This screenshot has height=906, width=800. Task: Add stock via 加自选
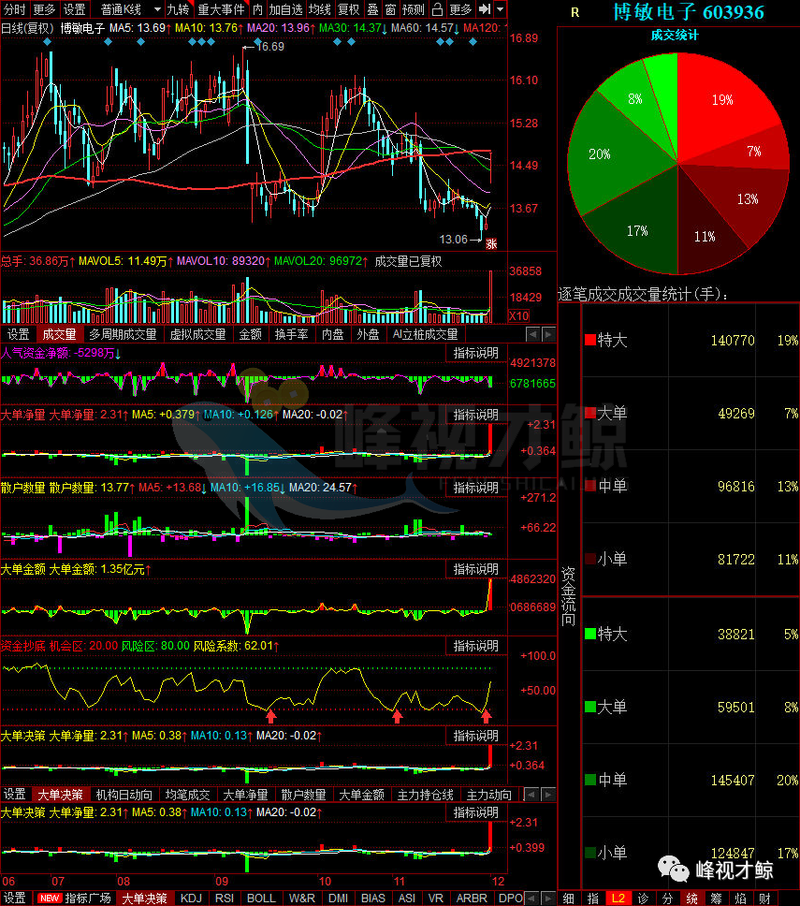point(285,9)
